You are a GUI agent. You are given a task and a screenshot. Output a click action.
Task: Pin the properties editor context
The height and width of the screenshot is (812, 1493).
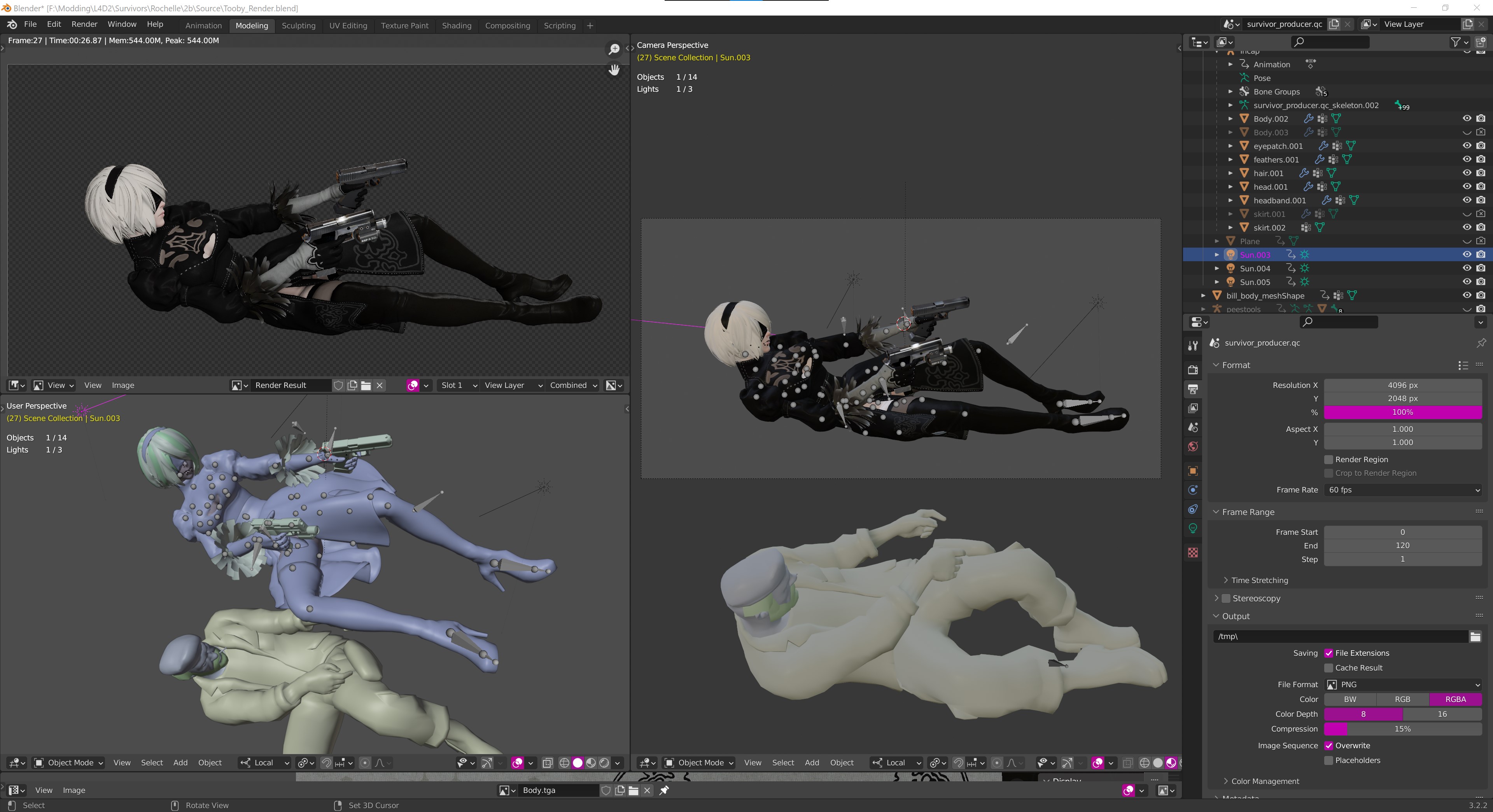pos(1481,343)
